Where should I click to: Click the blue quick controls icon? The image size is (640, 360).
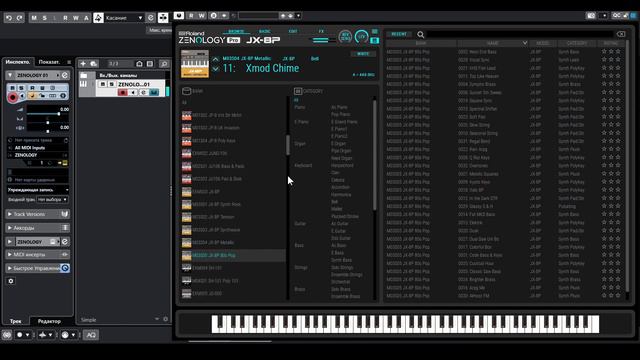65,268
